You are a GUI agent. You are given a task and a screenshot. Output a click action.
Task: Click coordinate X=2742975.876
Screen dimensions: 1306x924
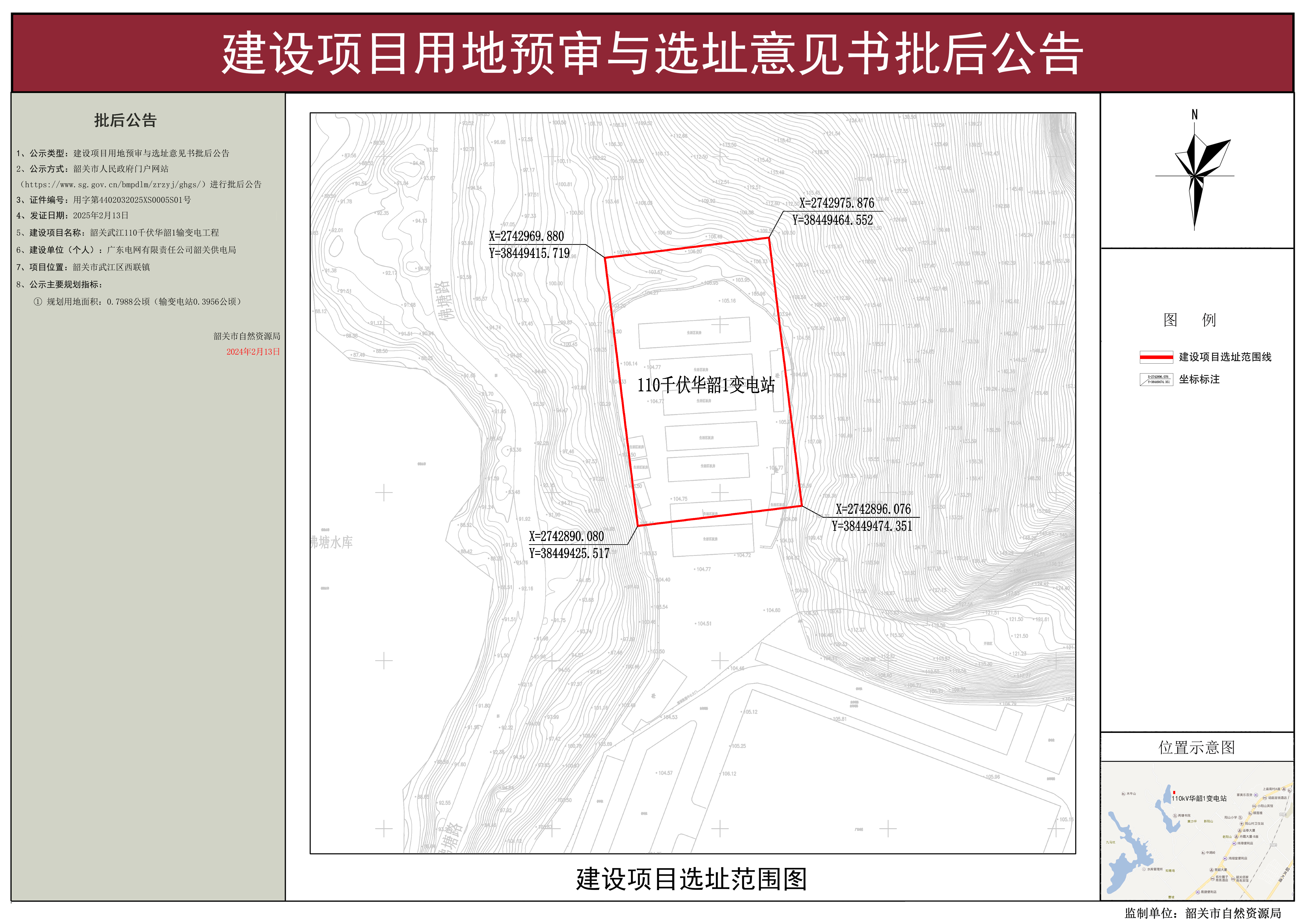837,203
